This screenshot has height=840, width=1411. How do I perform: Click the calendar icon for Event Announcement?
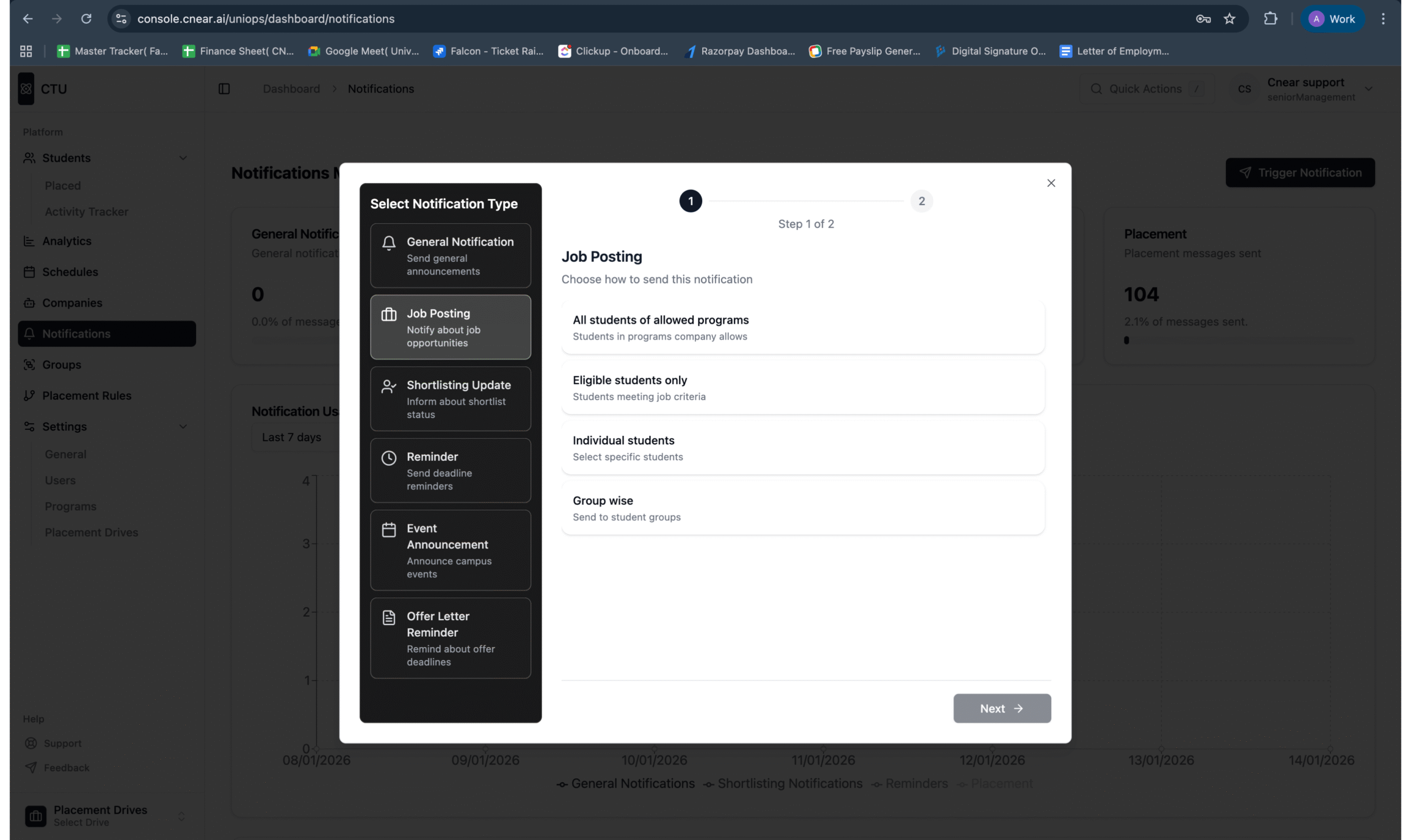point(389,530)
